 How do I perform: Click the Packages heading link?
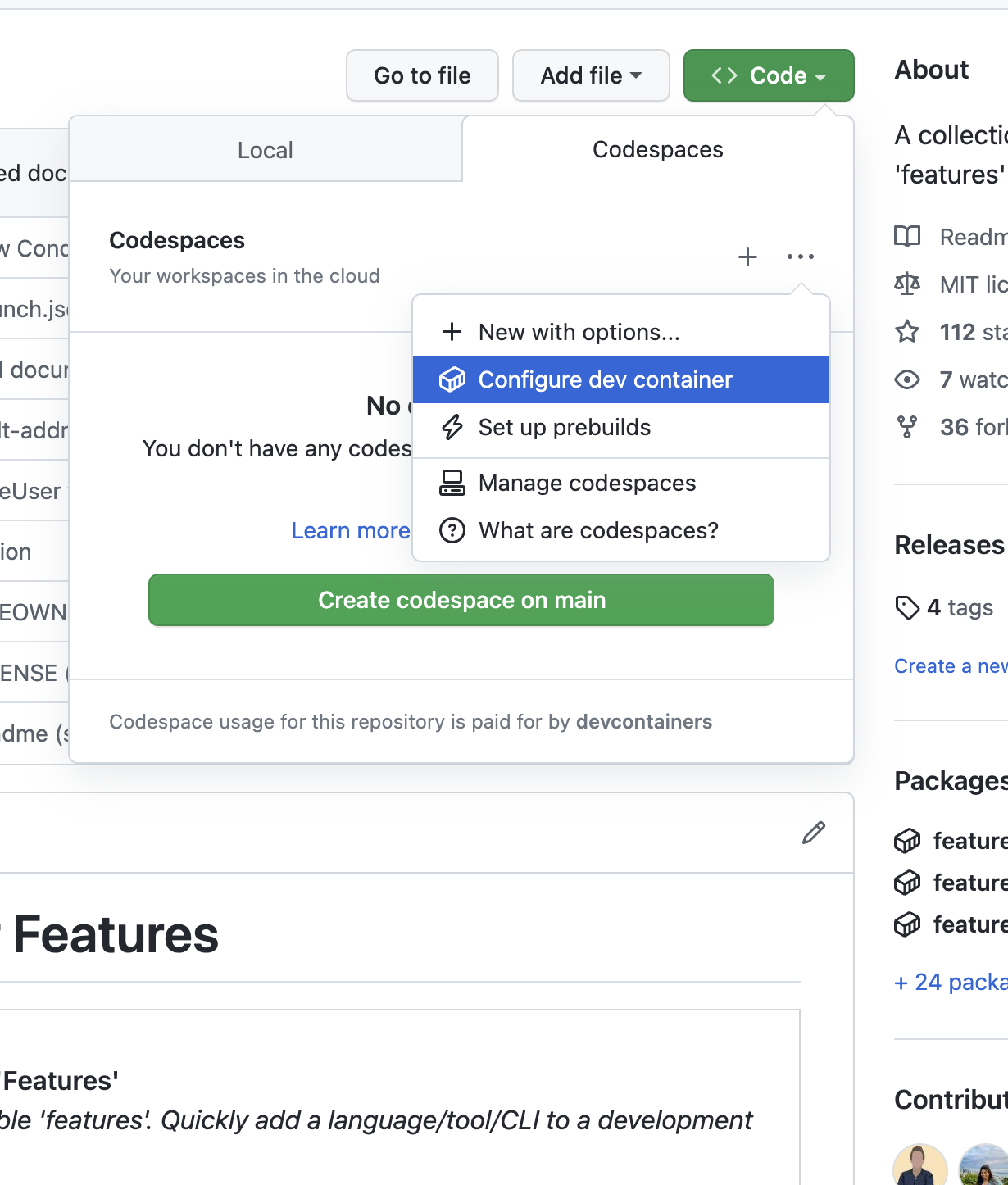coord(951,781)
